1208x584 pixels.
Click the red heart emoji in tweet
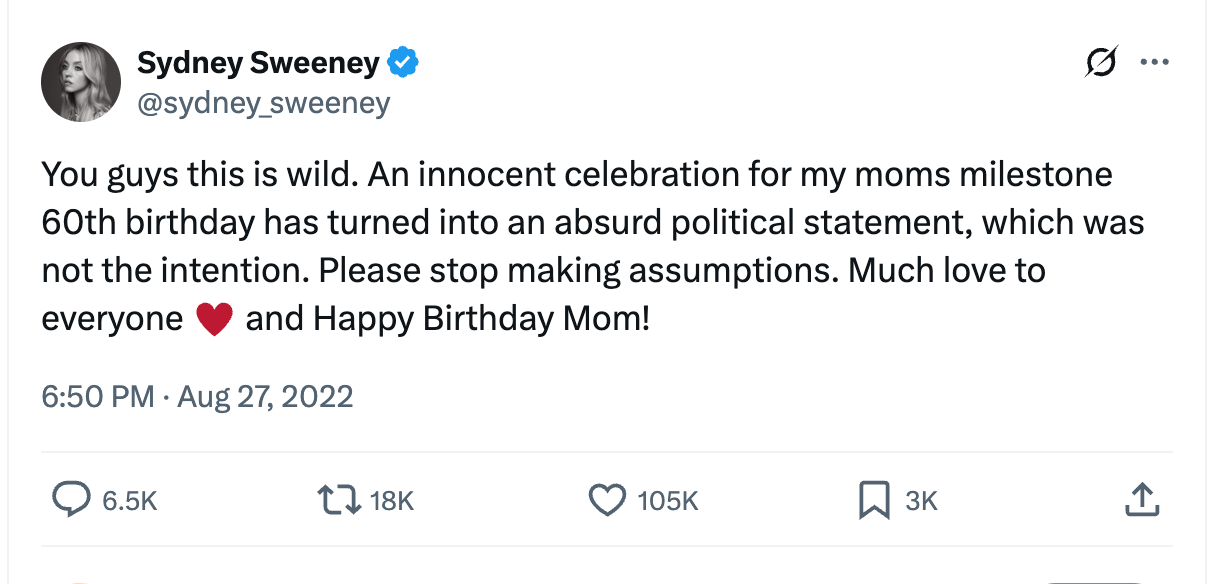click(214, 320)
